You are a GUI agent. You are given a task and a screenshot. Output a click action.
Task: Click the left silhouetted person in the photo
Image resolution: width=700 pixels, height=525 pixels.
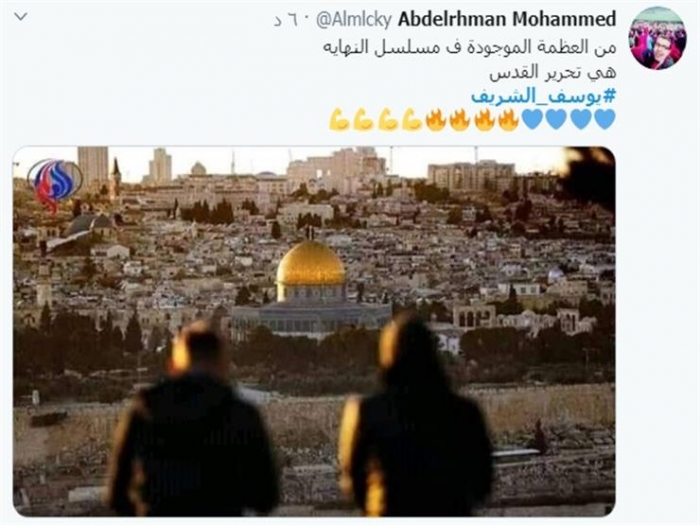[x=192, y=420]
